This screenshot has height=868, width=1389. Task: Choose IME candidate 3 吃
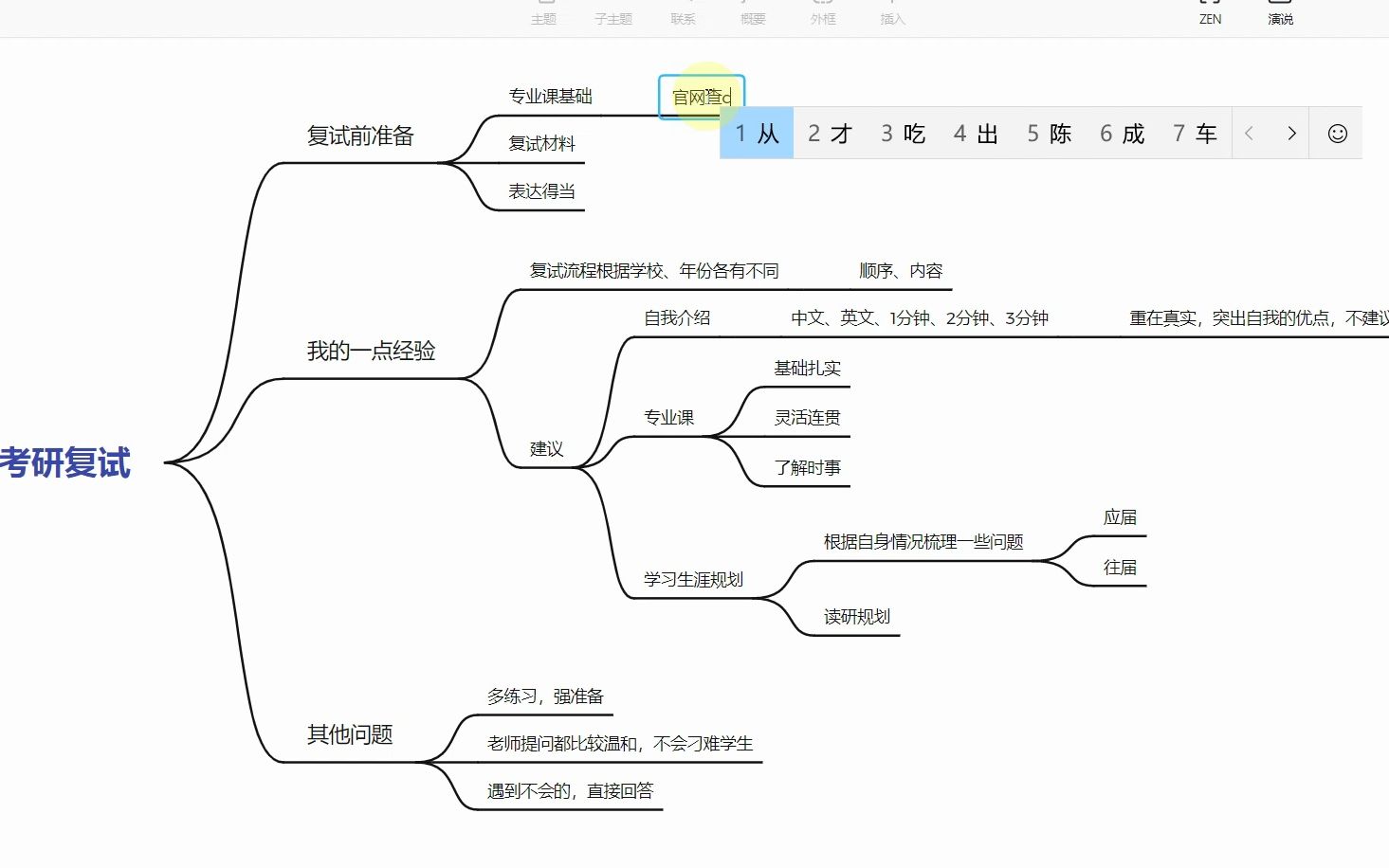(x=903, y=134)
